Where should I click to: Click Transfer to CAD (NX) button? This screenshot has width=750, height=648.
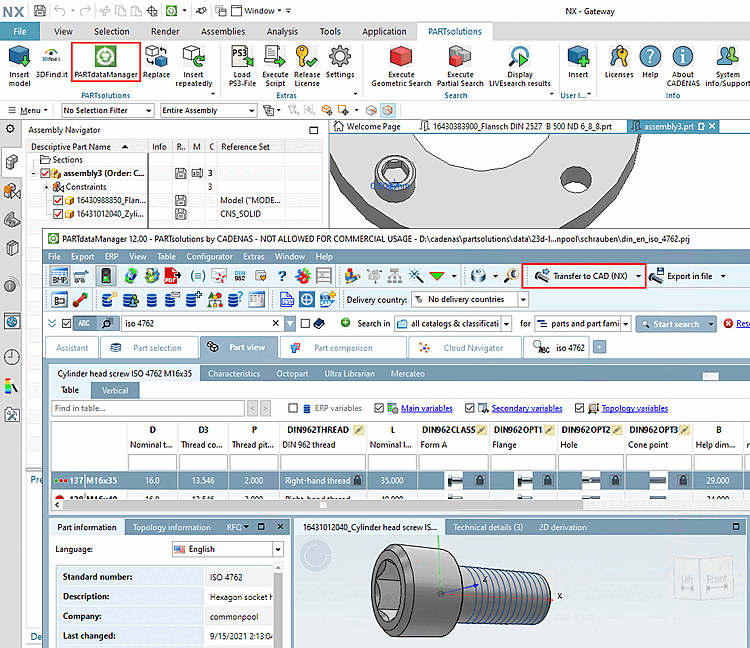click(588, 276)
